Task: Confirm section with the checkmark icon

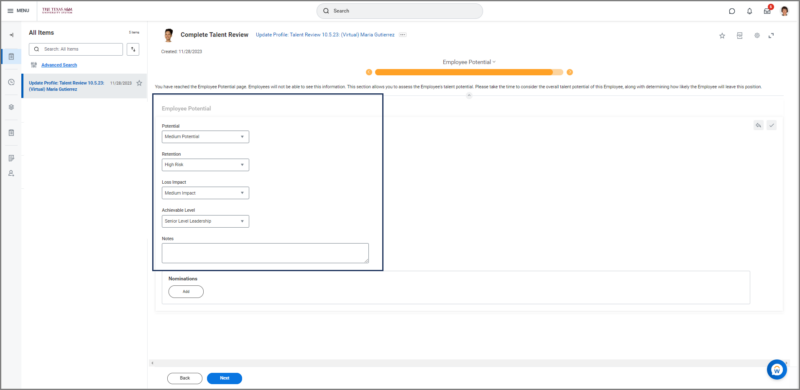Action: click(x=771, y=125)
